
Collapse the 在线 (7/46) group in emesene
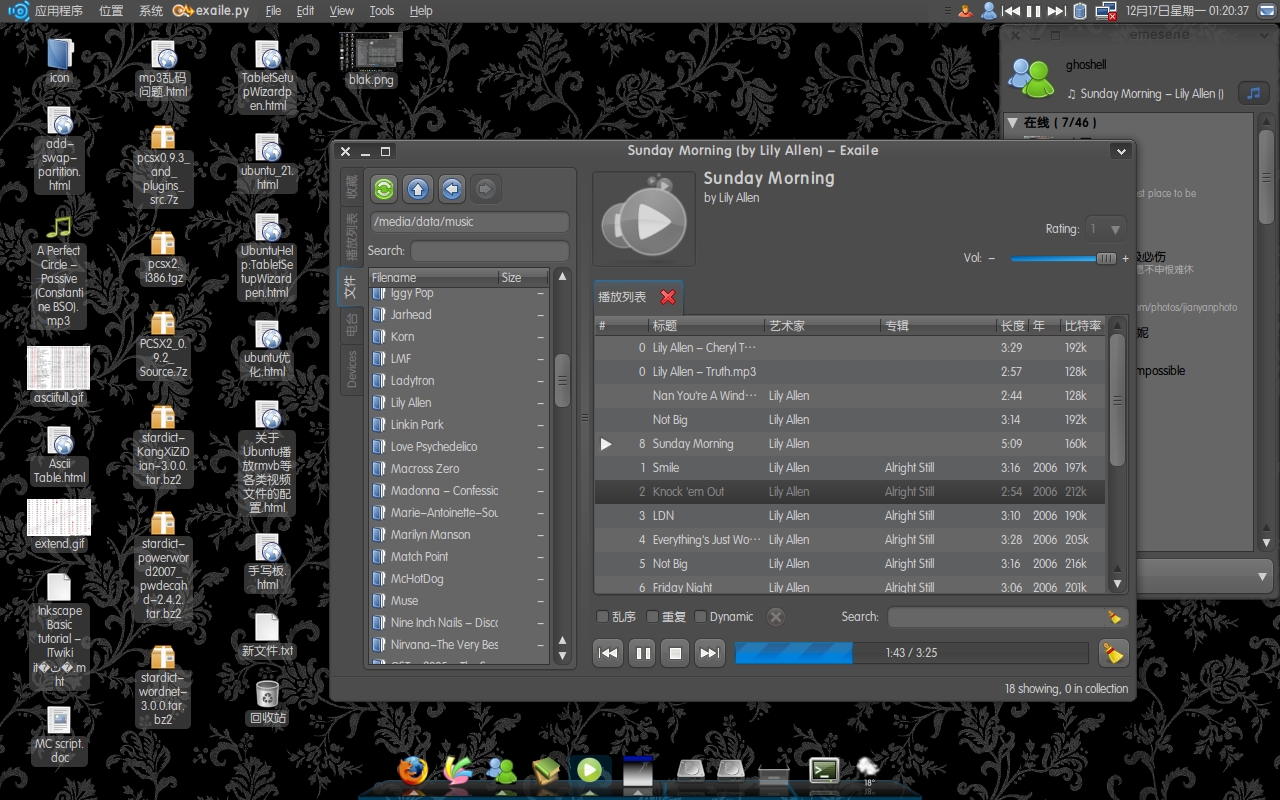point(1014,122)
